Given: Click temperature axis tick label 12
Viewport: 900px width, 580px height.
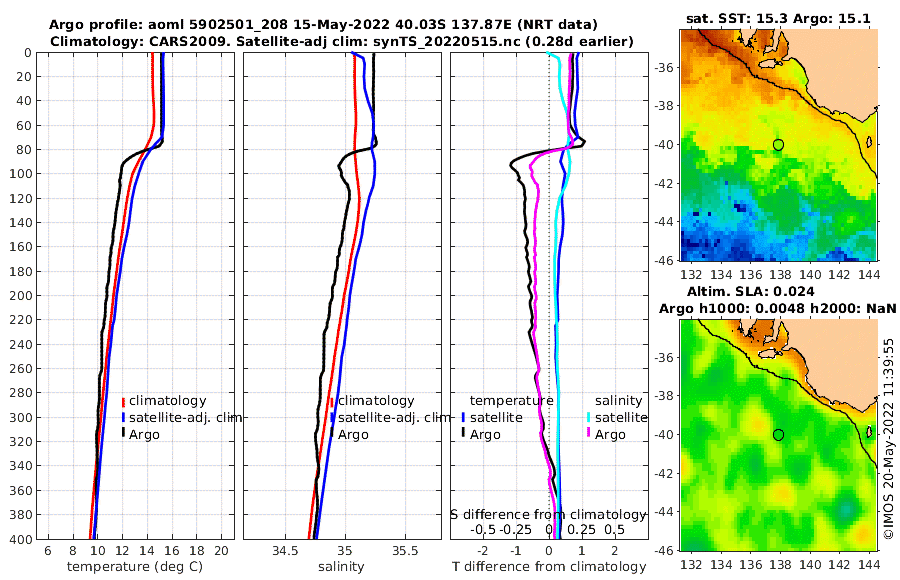Looking at the screenshot, I should point(122,551).
